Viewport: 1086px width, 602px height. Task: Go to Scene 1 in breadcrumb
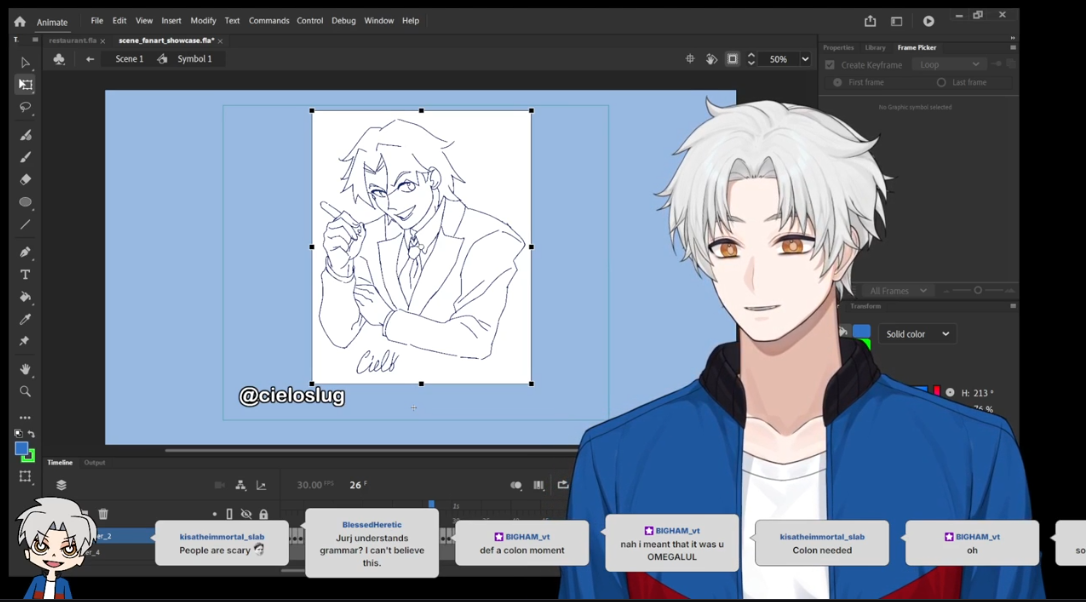130,59
